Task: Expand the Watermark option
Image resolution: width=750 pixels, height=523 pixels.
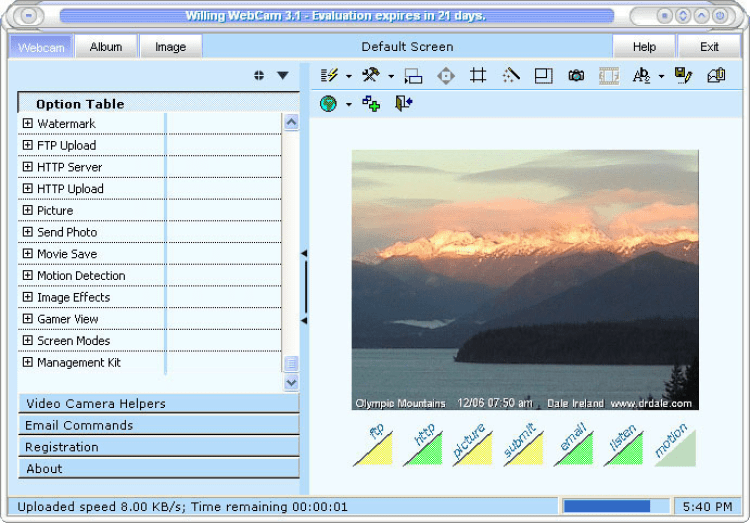Action: click(27, 124)
